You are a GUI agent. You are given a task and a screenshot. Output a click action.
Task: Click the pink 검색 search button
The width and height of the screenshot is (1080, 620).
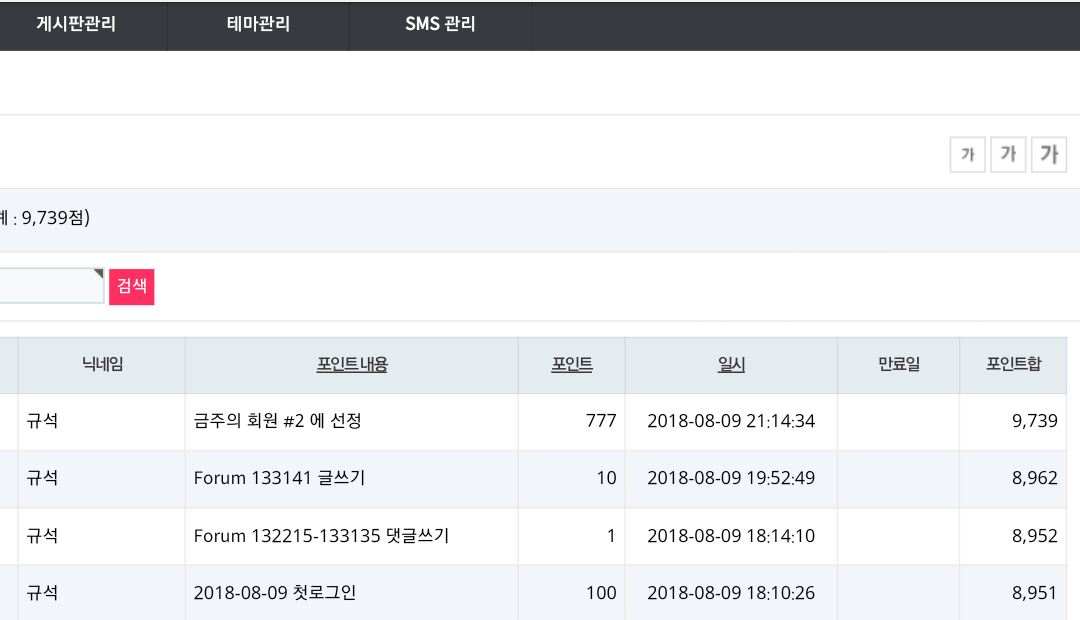132,287
